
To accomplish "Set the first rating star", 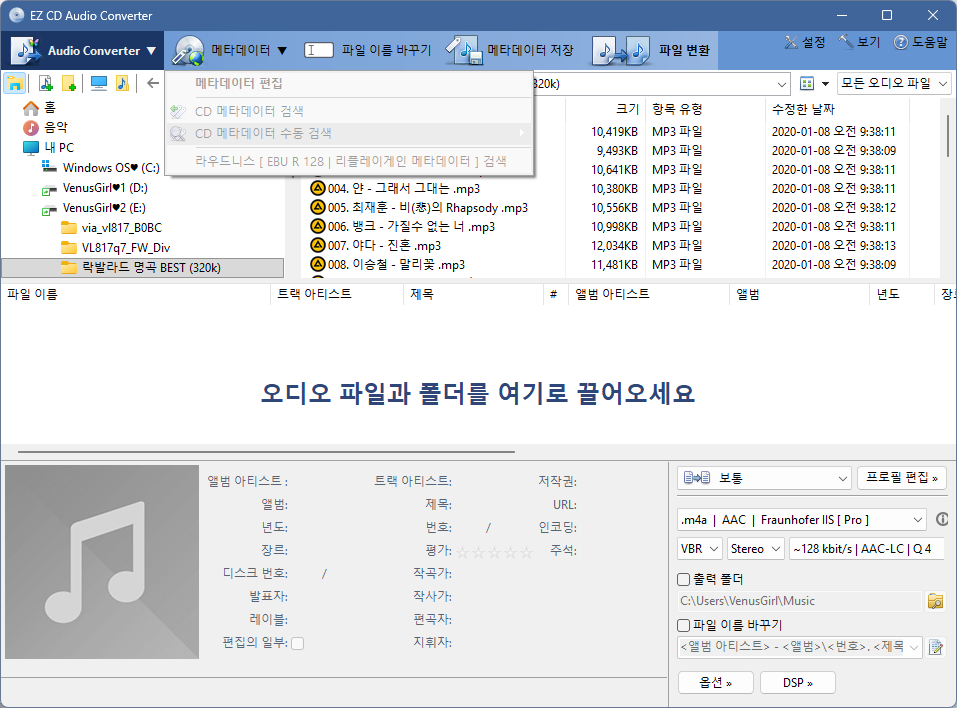I will [x=463, y=553].
